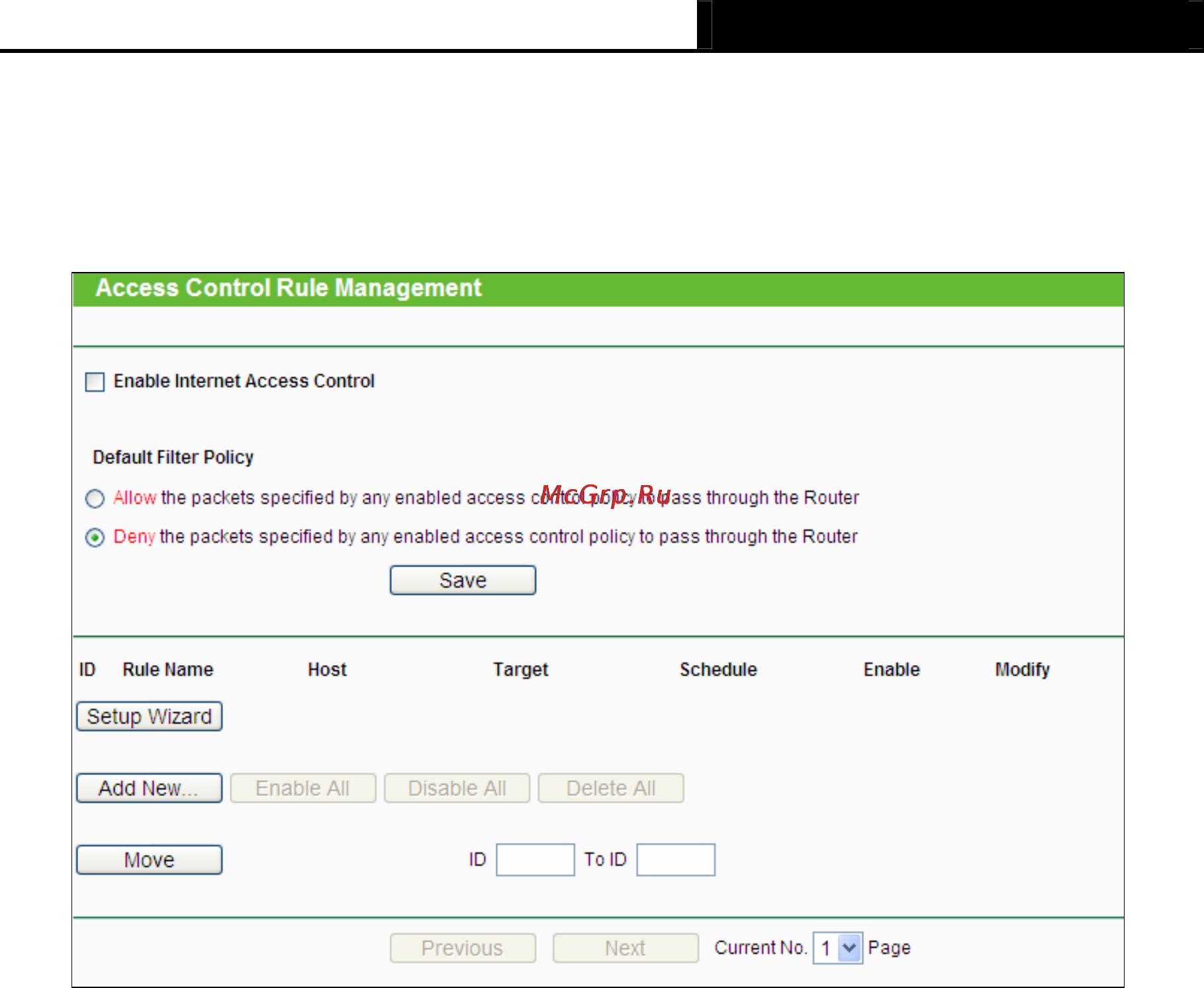Click the Access Control Rule Management title

(289, 288)
